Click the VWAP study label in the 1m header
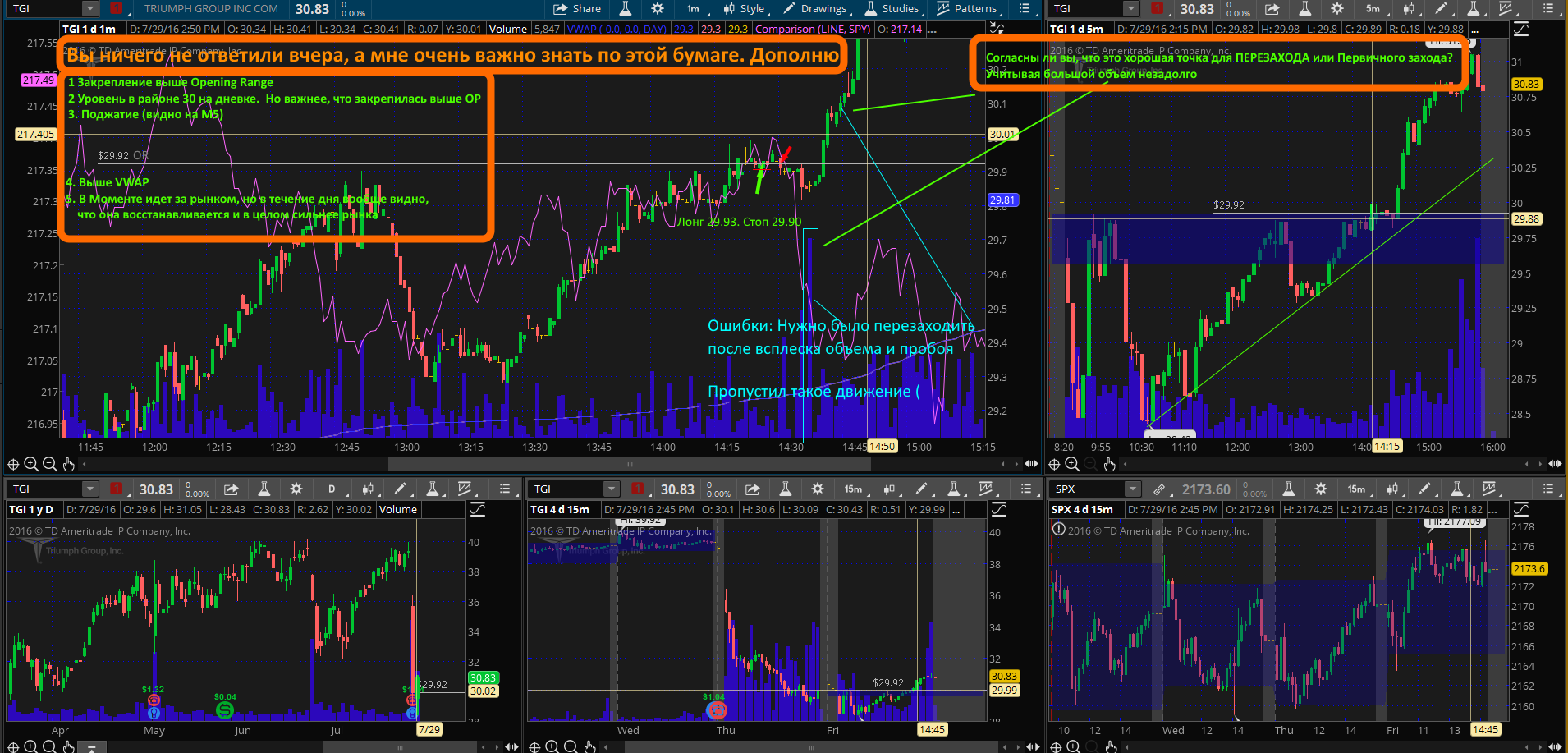 point(616,29)
